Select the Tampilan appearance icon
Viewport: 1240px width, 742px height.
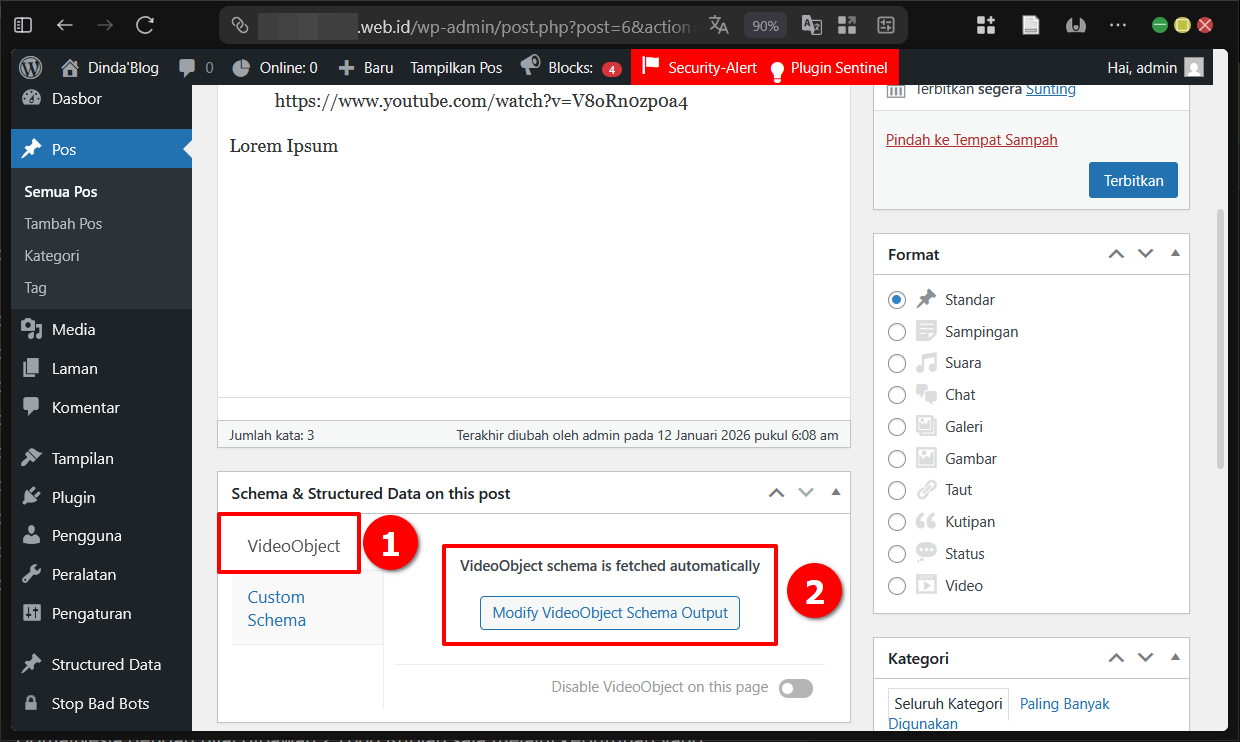[33, 458]
